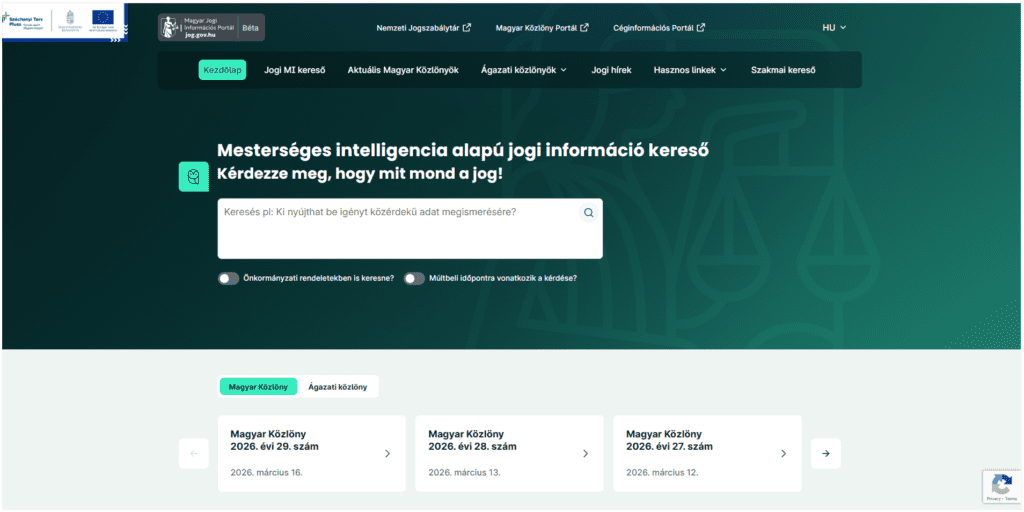Open the Céginformációs Portál link

click(659, 28)
